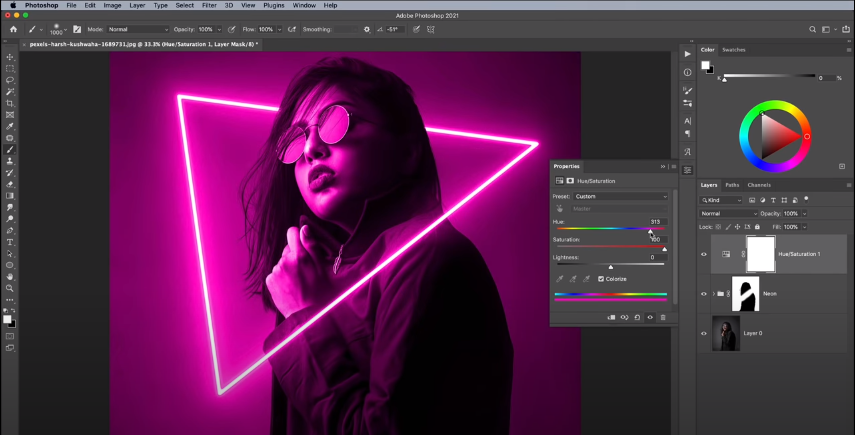Screen dimensions: 855x435
Task: Clip adjustment to layer below icon
Action: click(x=611, y=317)
